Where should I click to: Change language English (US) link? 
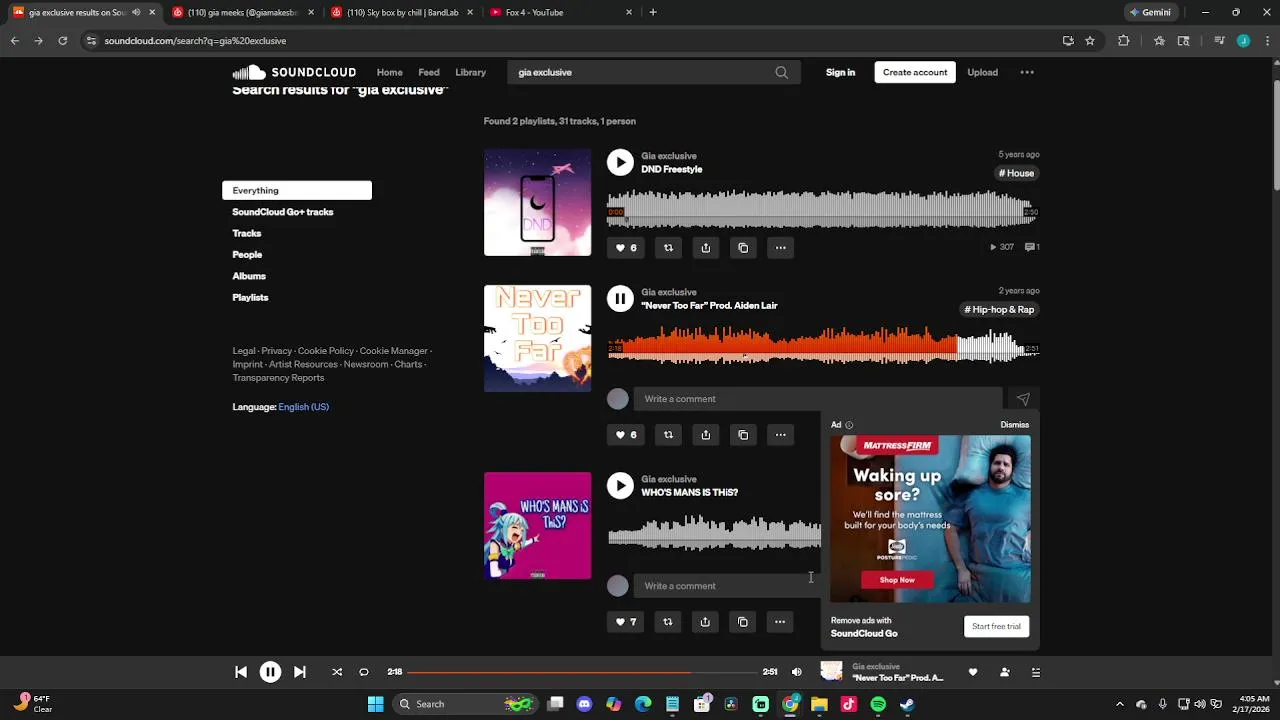[303, 407]
